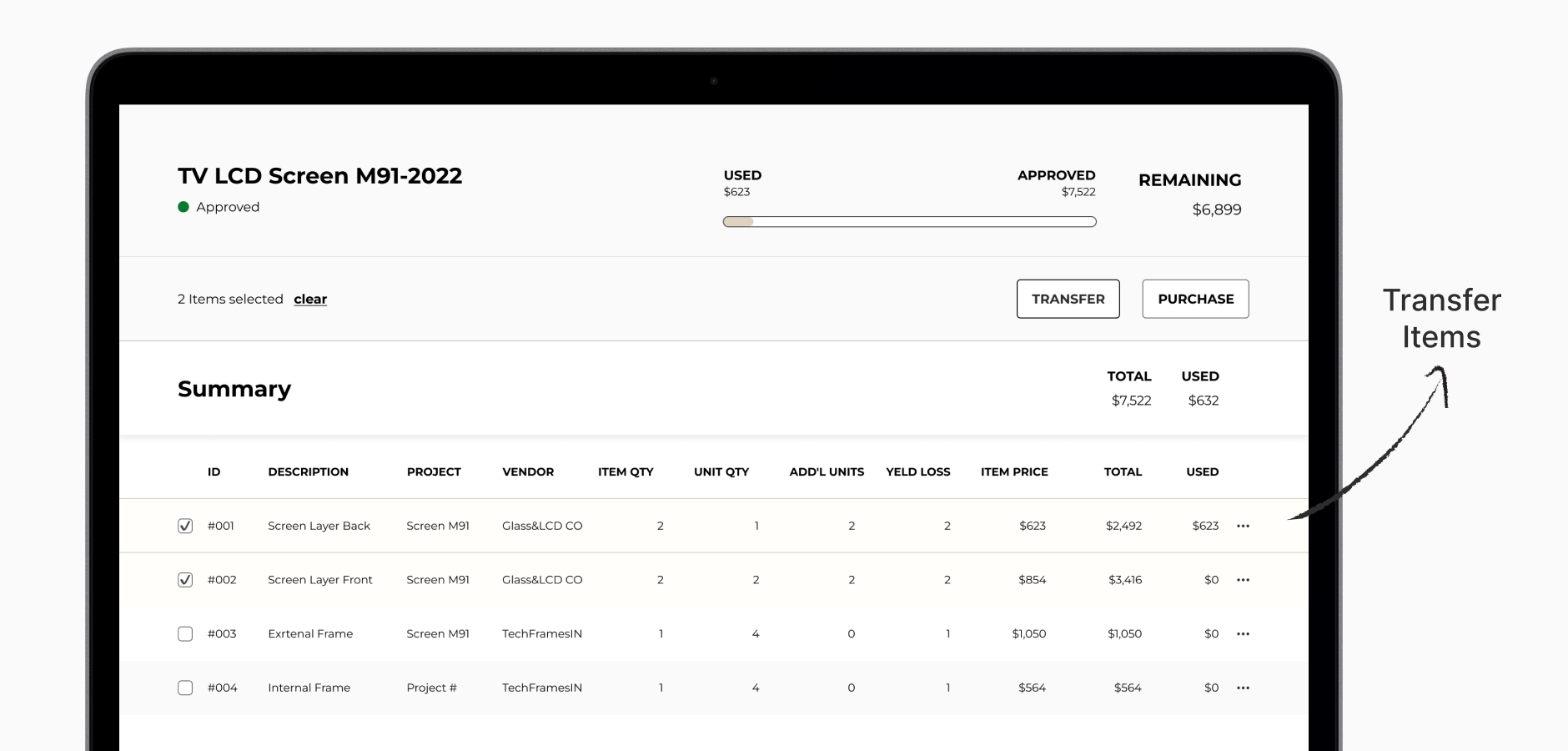Click the PROJECT column header
This screenshot has width=1568, height=751.
pyautogui.click(x=434, y=471)
